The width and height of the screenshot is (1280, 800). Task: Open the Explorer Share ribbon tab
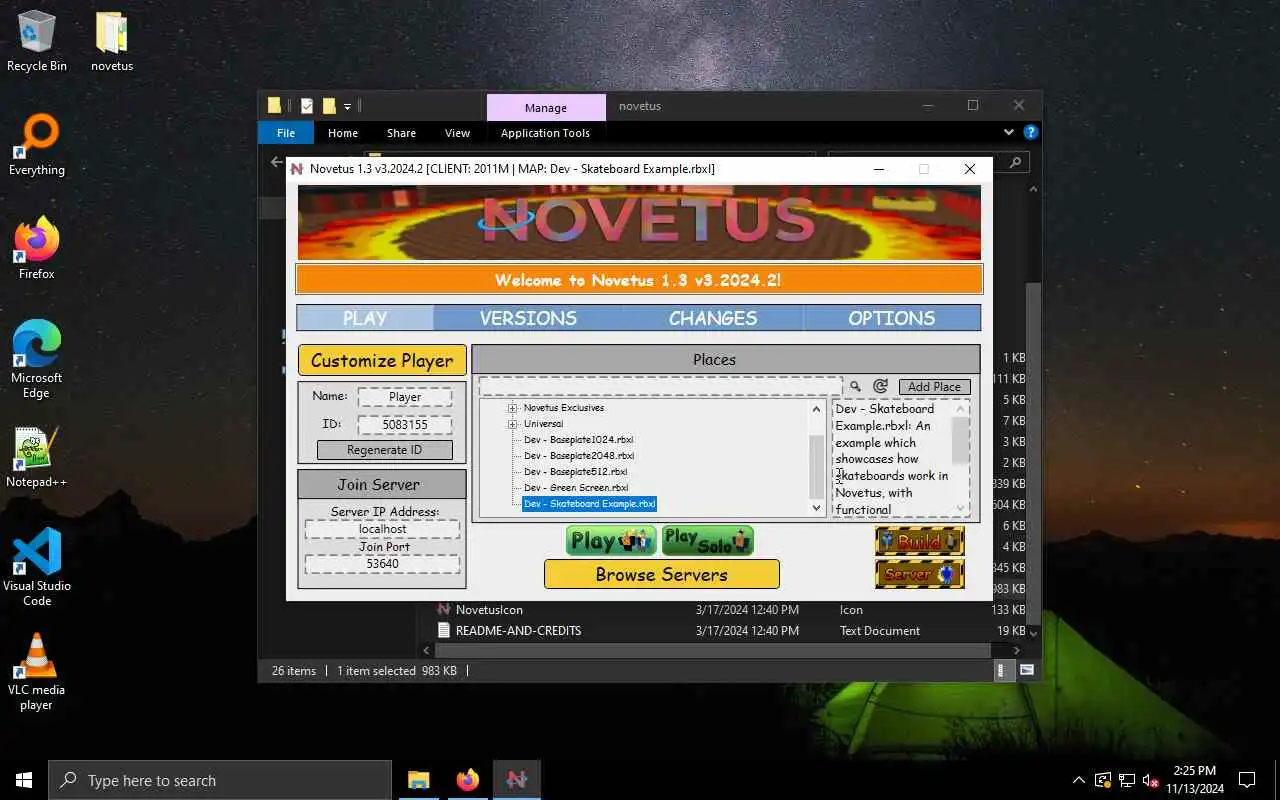401,133
